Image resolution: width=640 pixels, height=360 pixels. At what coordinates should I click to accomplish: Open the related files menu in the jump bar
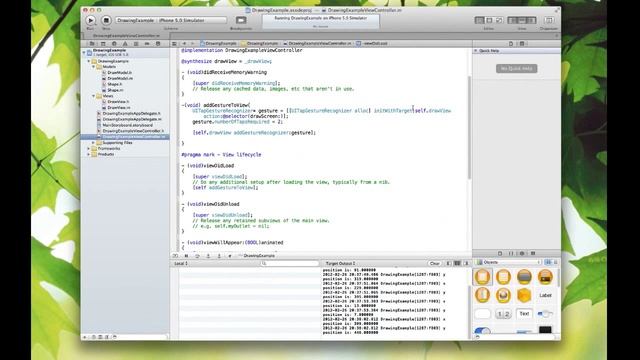(x=174, y=43)
